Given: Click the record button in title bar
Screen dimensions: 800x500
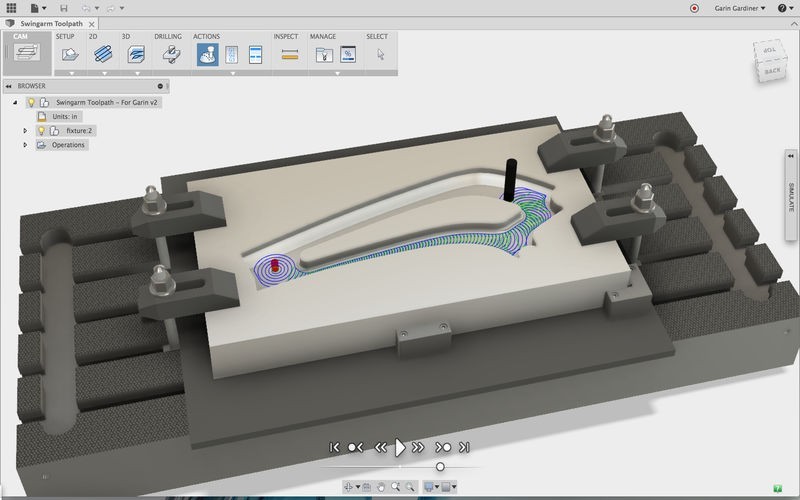Looking at the screenshot, I should pyautogui.click(x=694, y=8).
